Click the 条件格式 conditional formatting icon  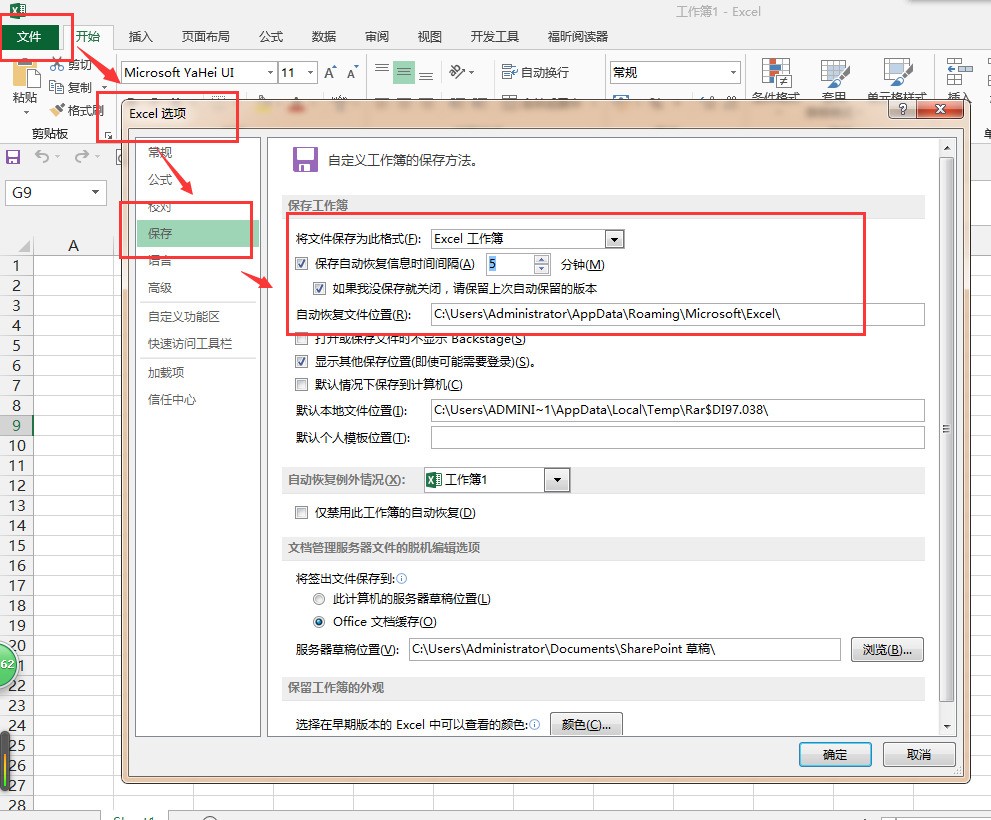click(775, 72)
